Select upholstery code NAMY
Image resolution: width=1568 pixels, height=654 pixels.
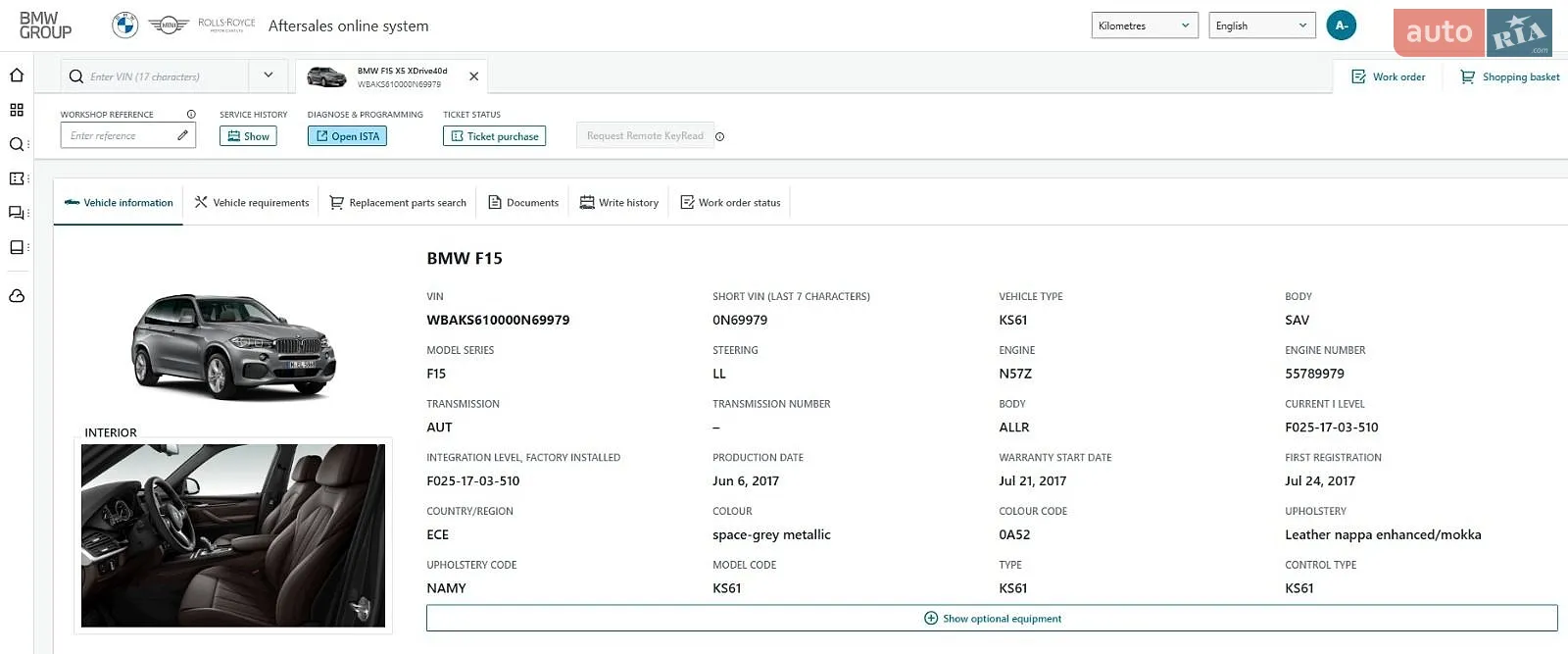(x=446, y=588)
